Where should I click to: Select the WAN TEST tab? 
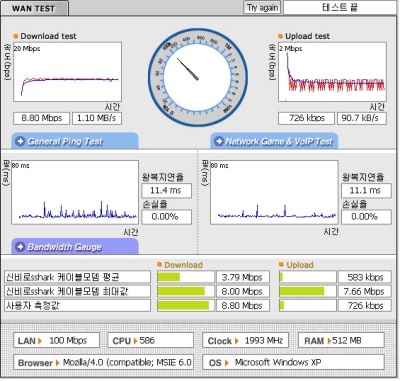point(34,8)
